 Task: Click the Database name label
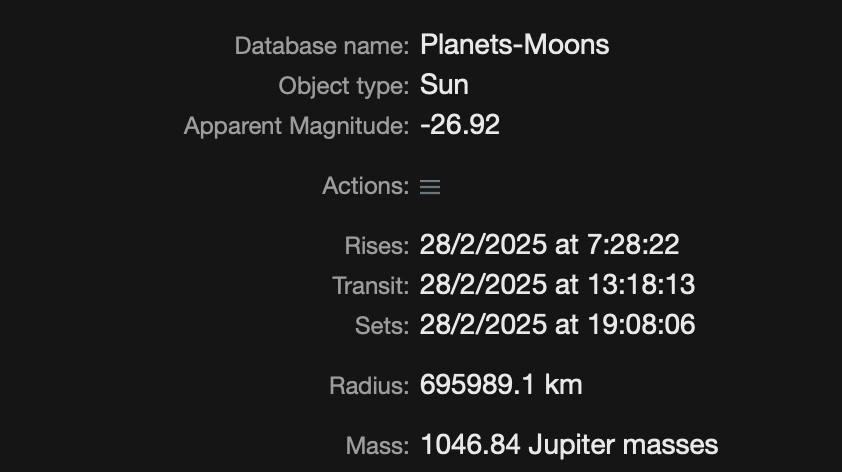pyautogui.click(x=321, y=46)
